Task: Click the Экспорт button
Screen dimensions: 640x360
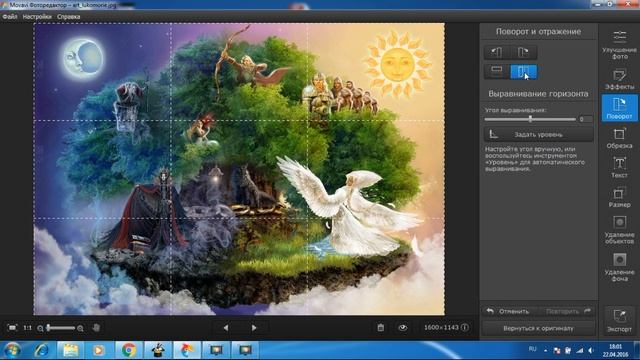Action: [x=619, y=320]
